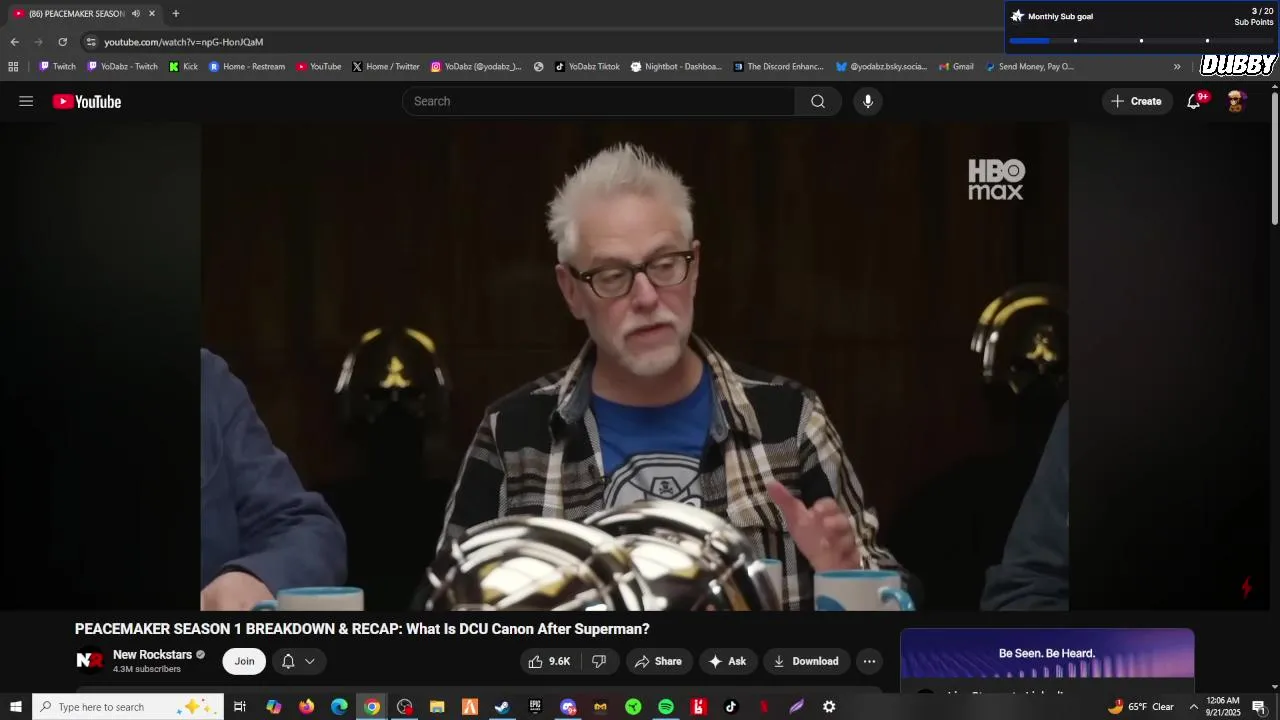This screenshot has height=720, width=1280.
Task: Open the New Rockstars channel name link
Action: tap(152, 655)
